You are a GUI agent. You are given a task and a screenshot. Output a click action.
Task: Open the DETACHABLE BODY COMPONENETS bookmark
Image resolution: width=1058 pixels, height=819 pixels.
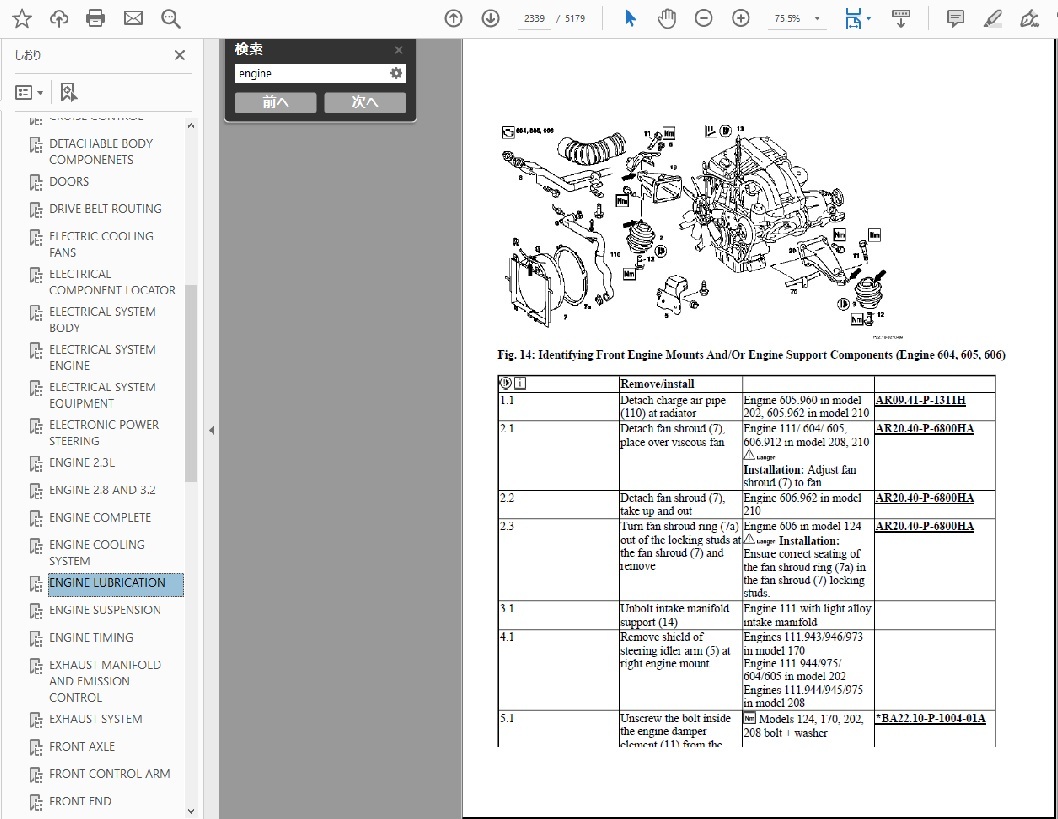[x=101, y=152]
